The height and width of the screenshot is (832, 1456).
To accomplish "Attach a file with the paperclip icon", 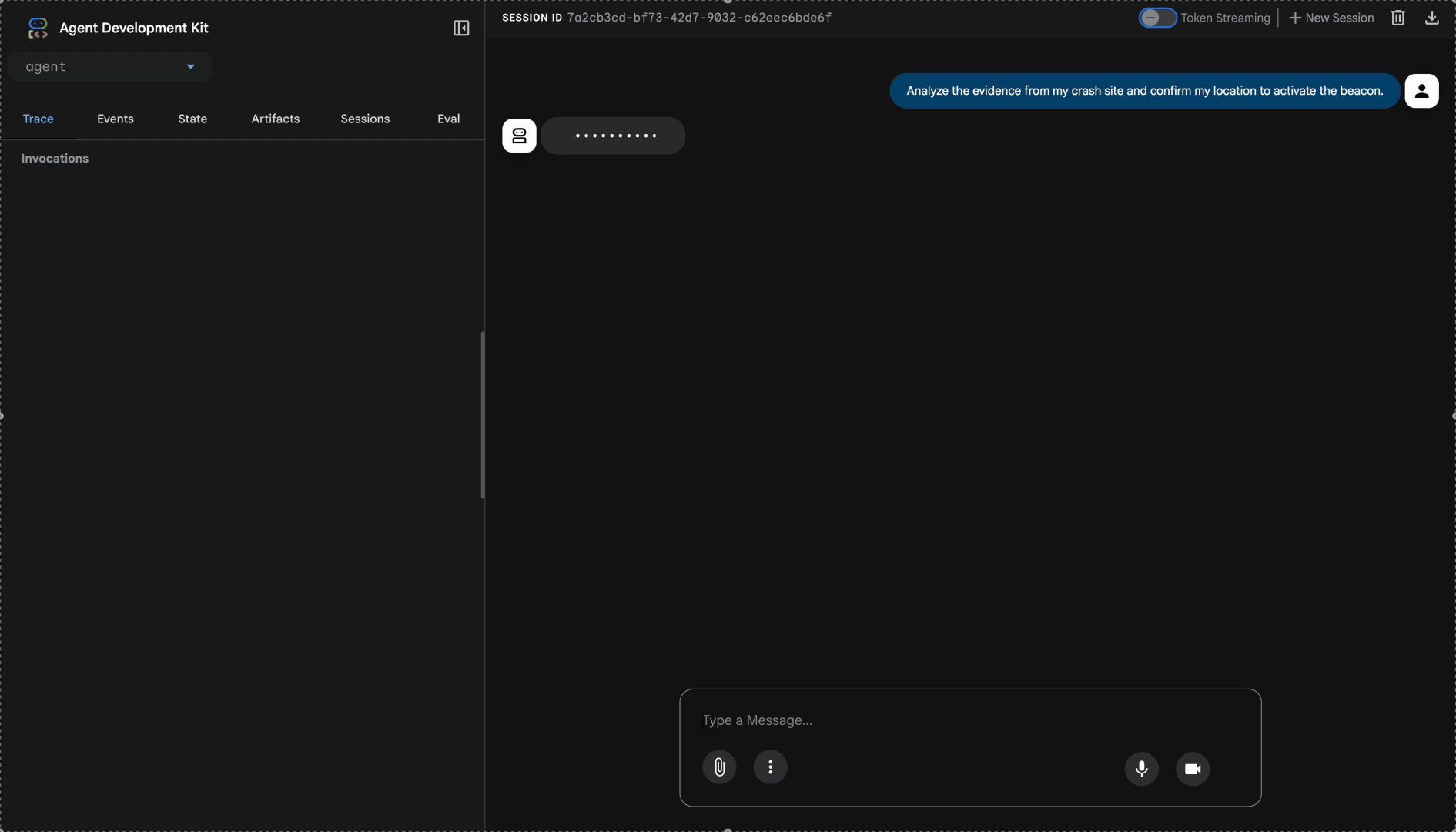I will coord(719,767).
